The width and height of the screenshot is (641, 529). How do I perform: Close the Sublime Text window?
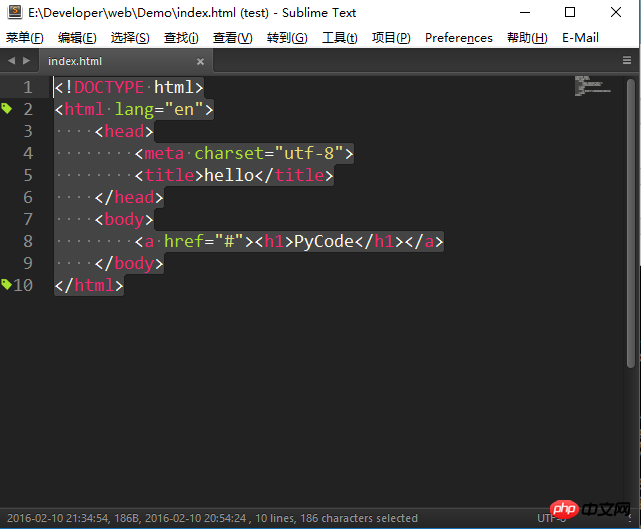coord(616,12)
